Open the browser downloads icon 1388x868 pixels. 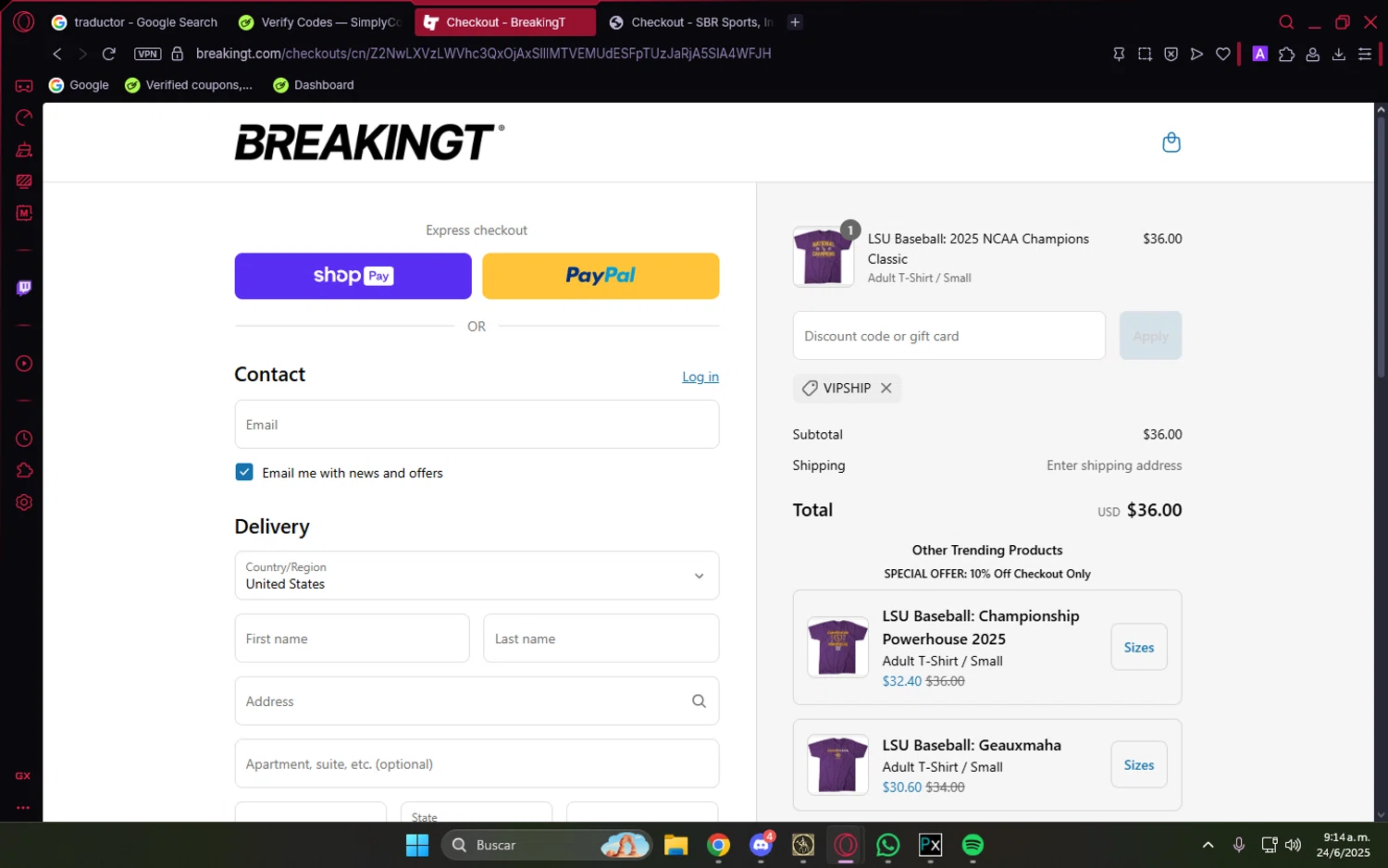pyautogui.click(x=1338, y=55)
